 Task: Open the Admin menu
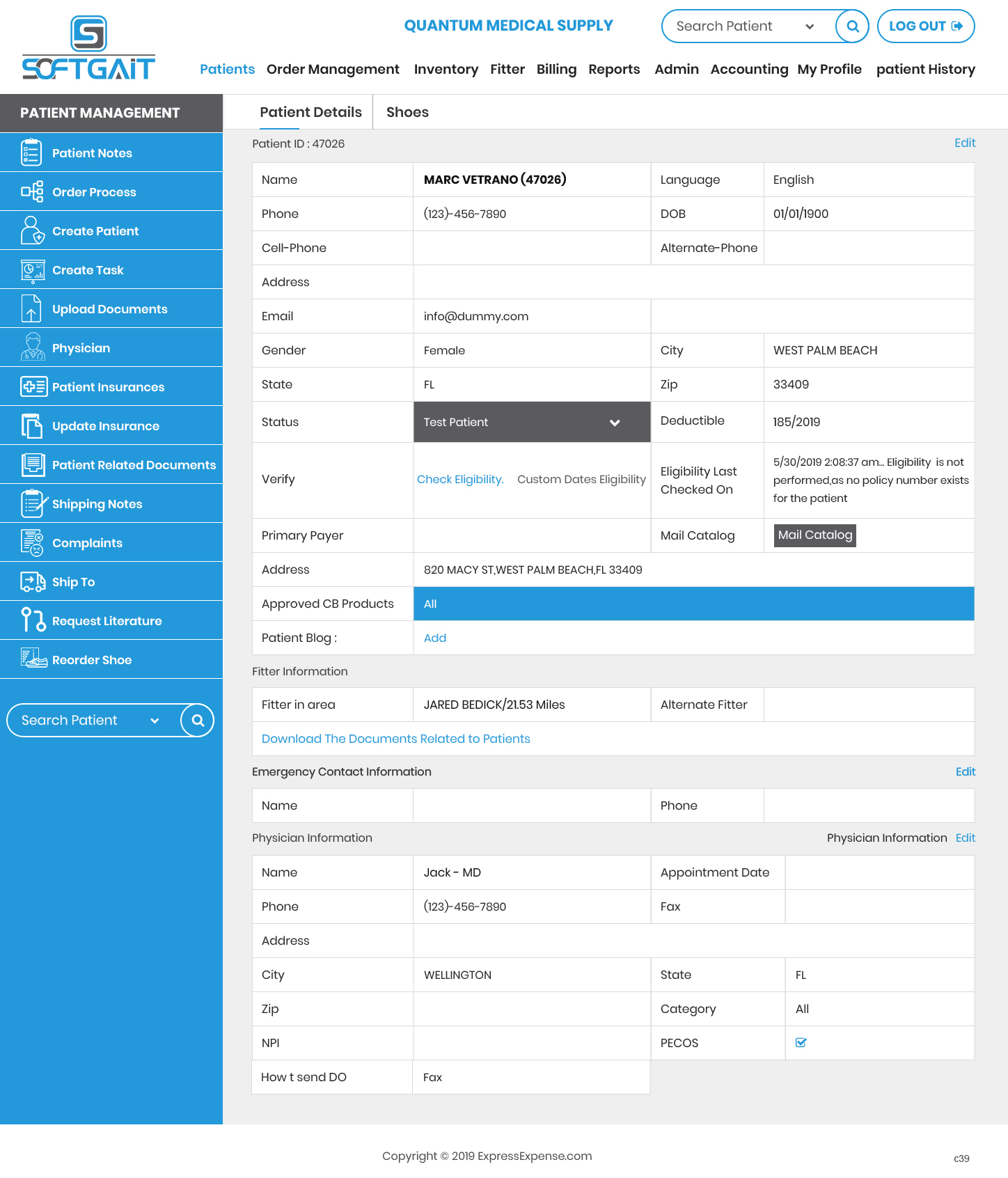point(677,69)
